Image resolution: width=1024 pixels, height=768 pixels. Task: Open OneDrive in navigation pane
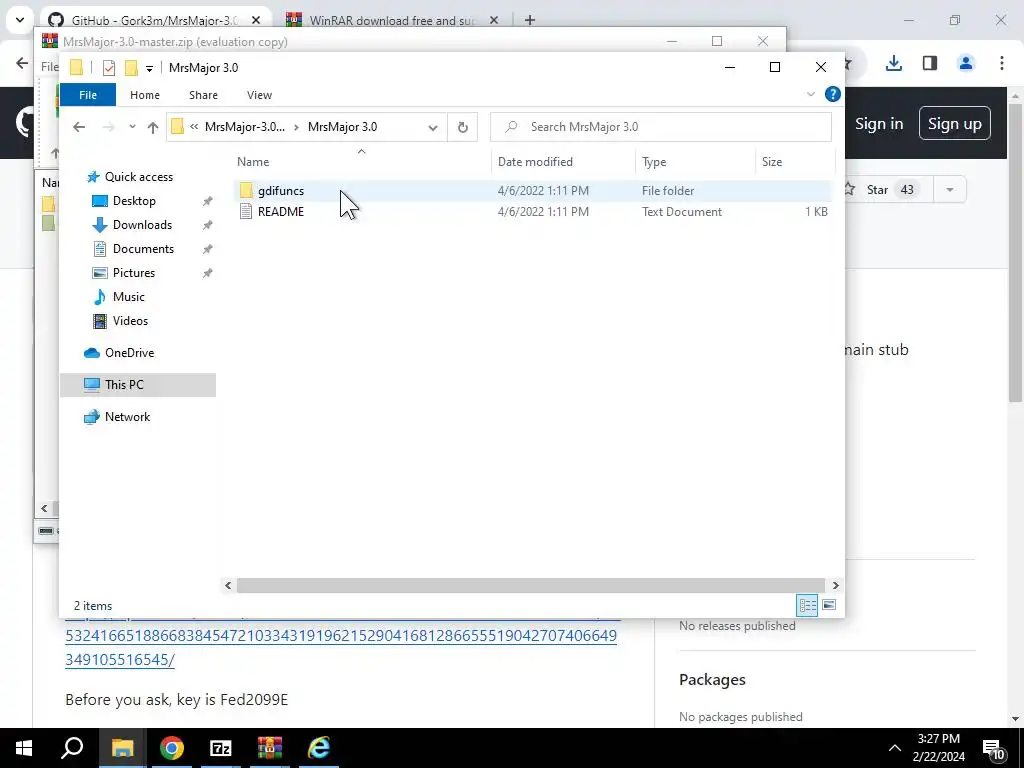pos(129,353)
